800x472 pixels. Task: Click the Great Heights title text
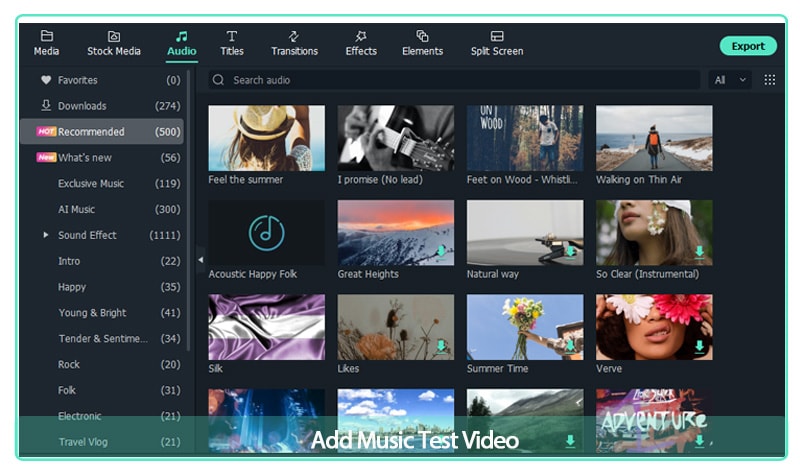tap(368, 274)
